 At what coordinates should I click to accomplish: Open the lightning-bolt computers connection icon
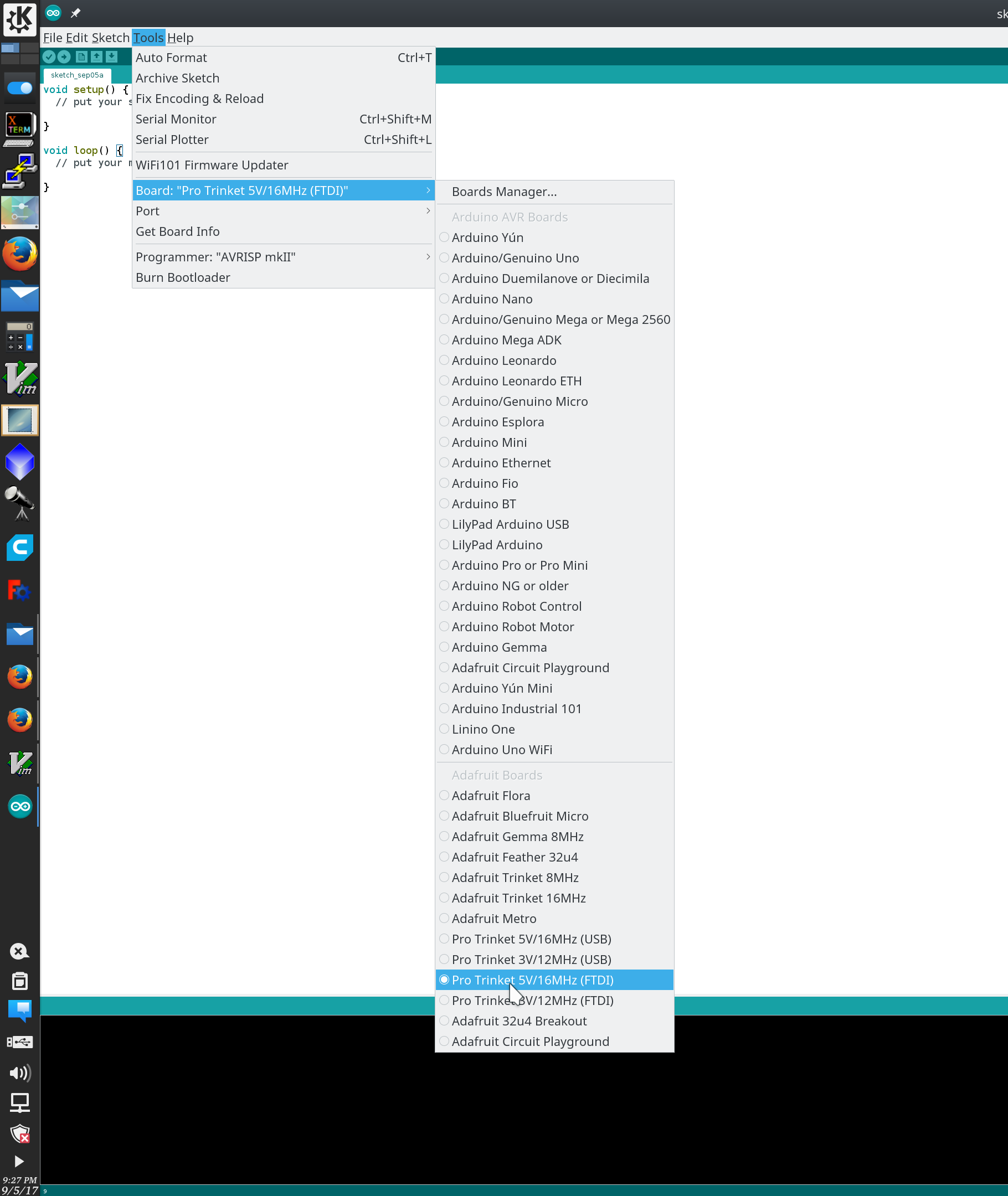point(20,170)
